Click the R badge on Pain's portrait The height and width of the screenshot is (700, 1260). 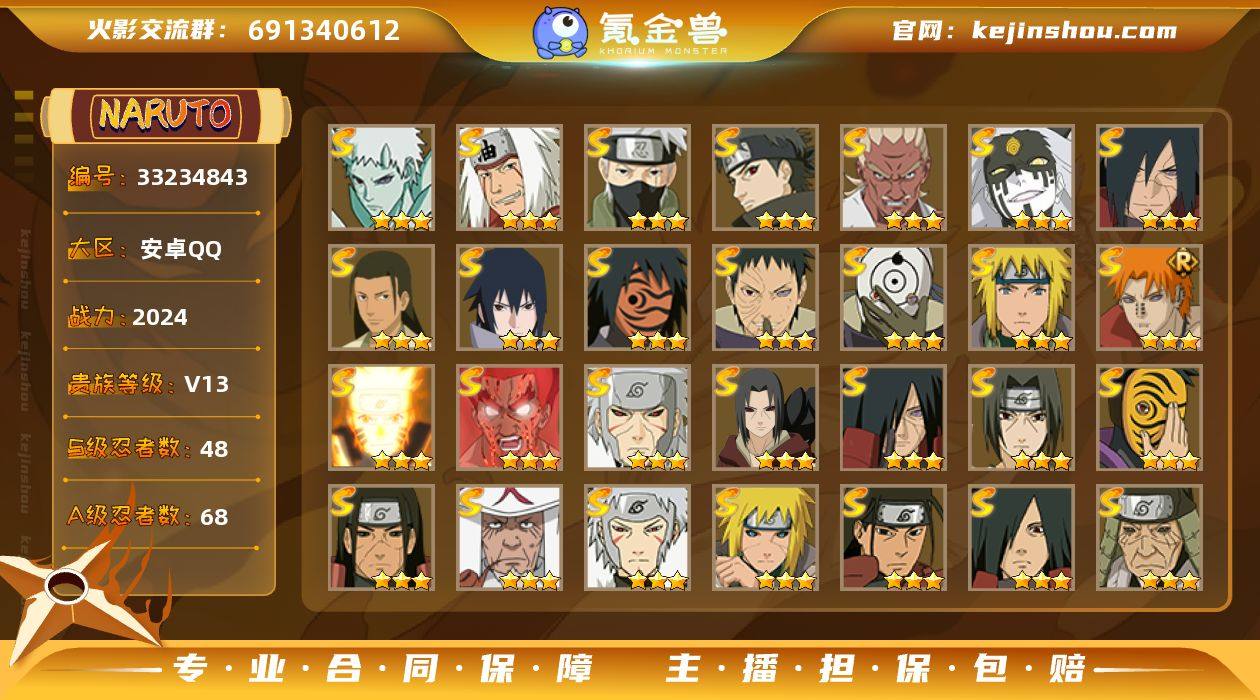point(1186,260)
